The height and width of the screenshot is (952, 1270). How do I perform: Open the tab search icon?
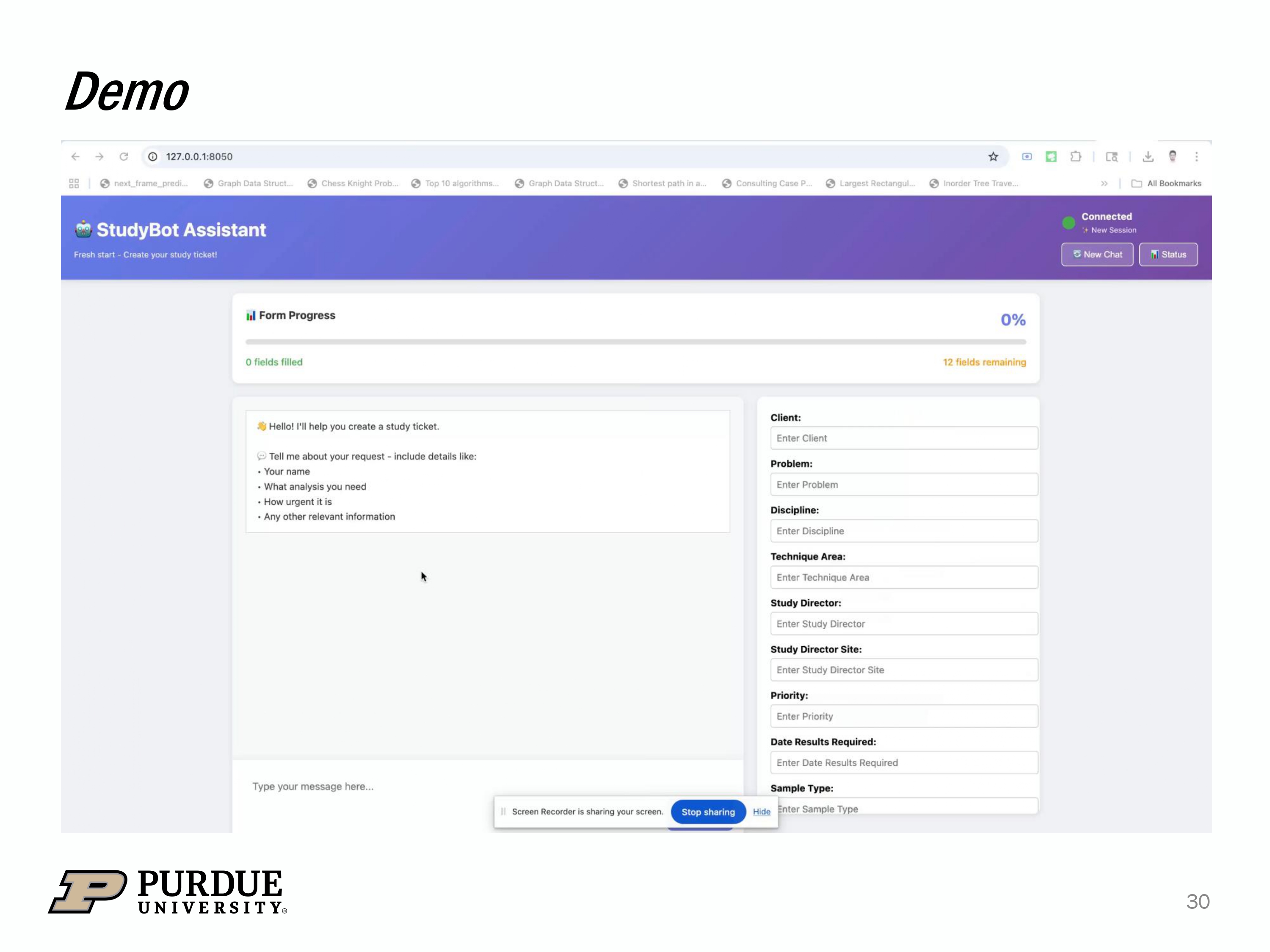point(1112,157)
